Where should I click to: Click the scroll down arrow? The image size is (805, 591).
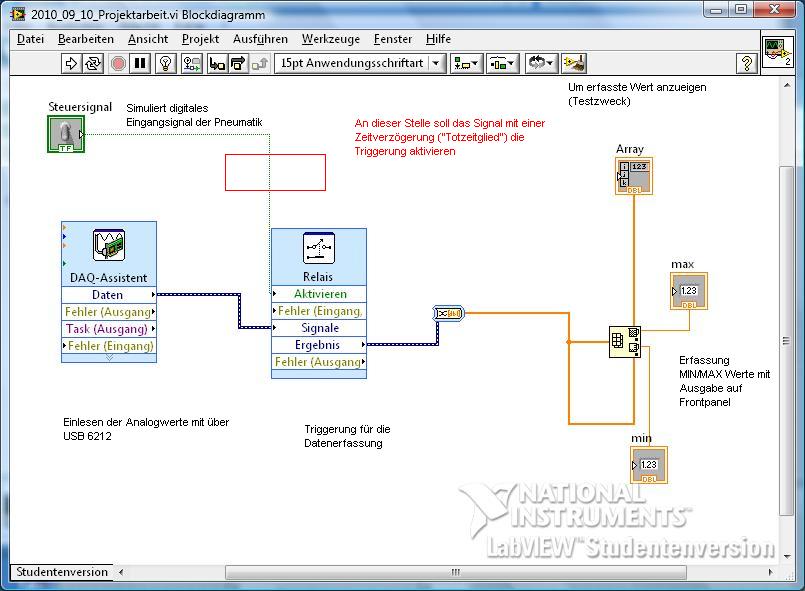(x=787, y=556)
